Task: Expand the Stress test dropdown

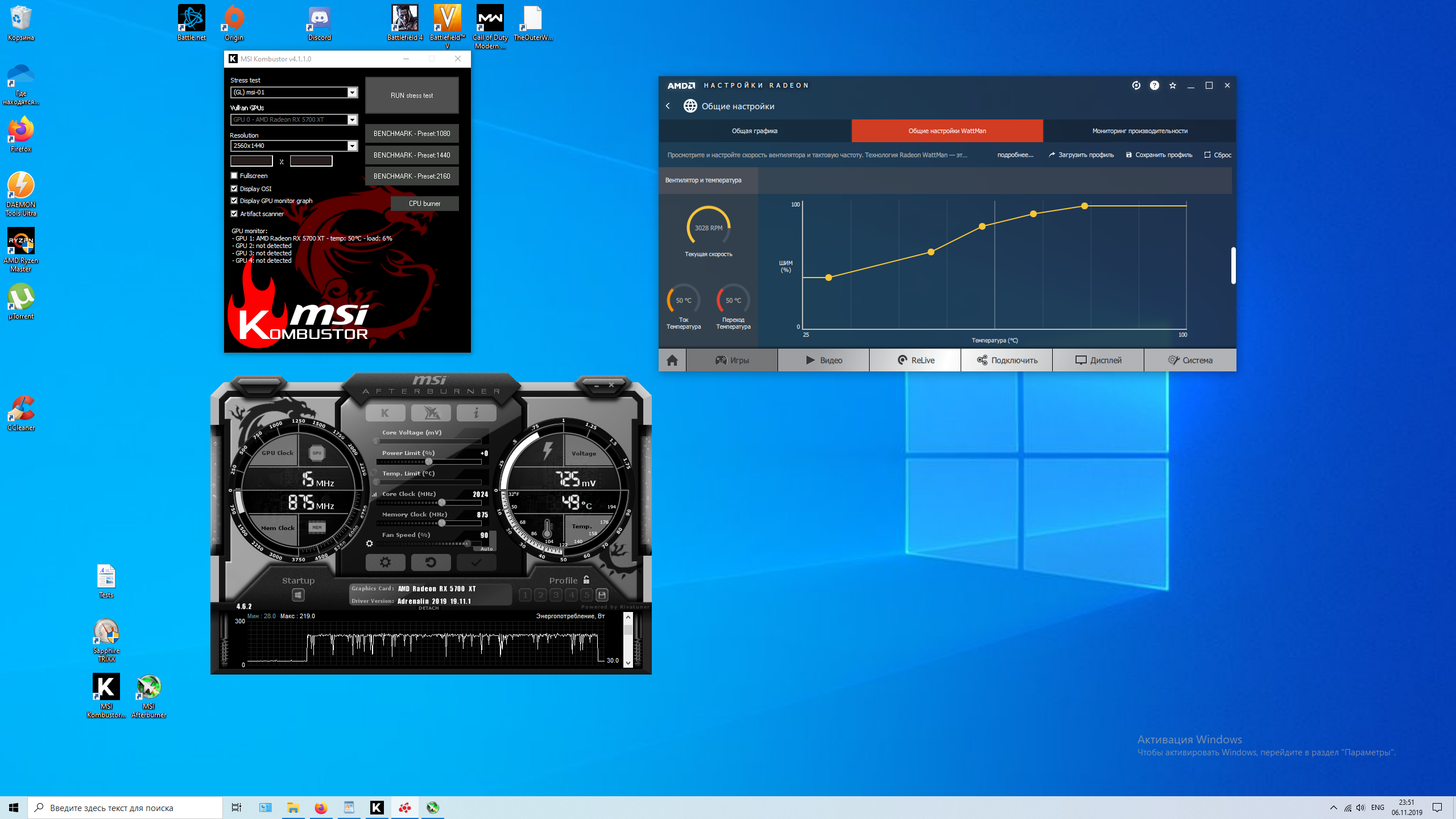Action: click(x=352, y=92)
